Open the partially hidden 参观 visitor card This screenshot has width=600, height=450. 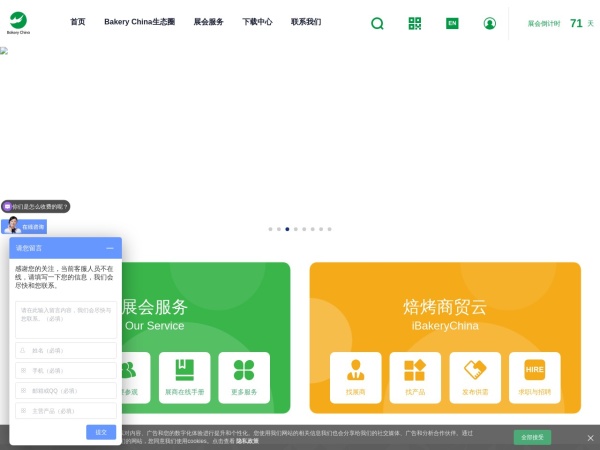tap(136, 378)
